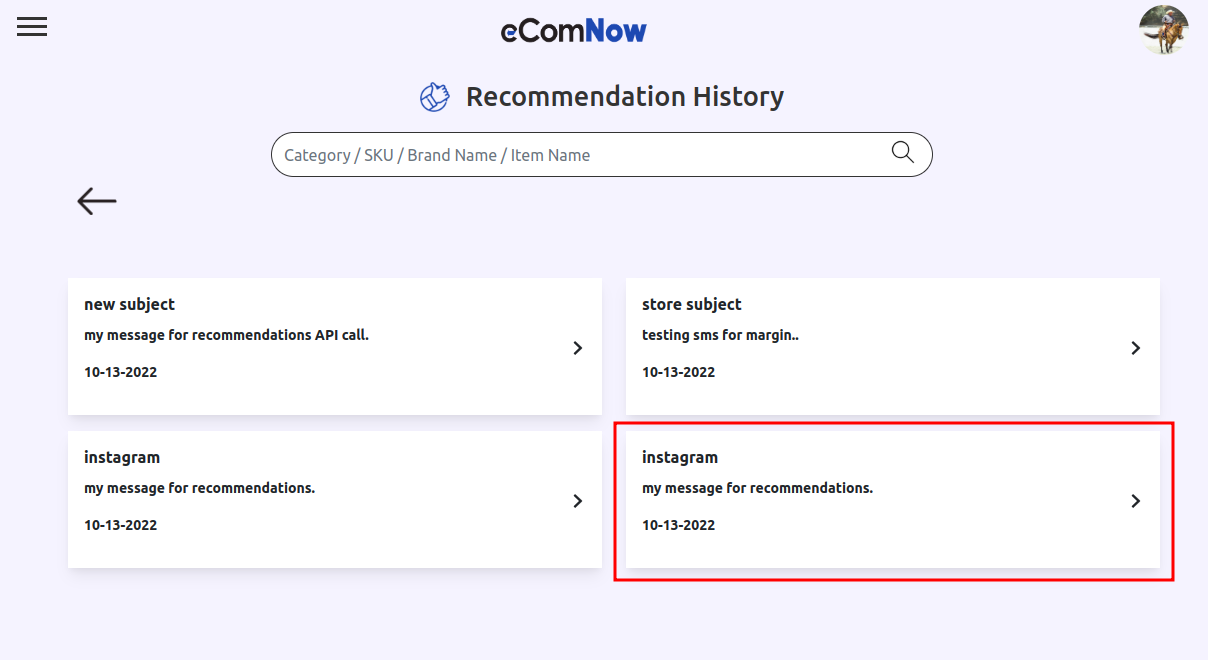
Task: Select the chevron on the new subject card
Action: [577, 347]
